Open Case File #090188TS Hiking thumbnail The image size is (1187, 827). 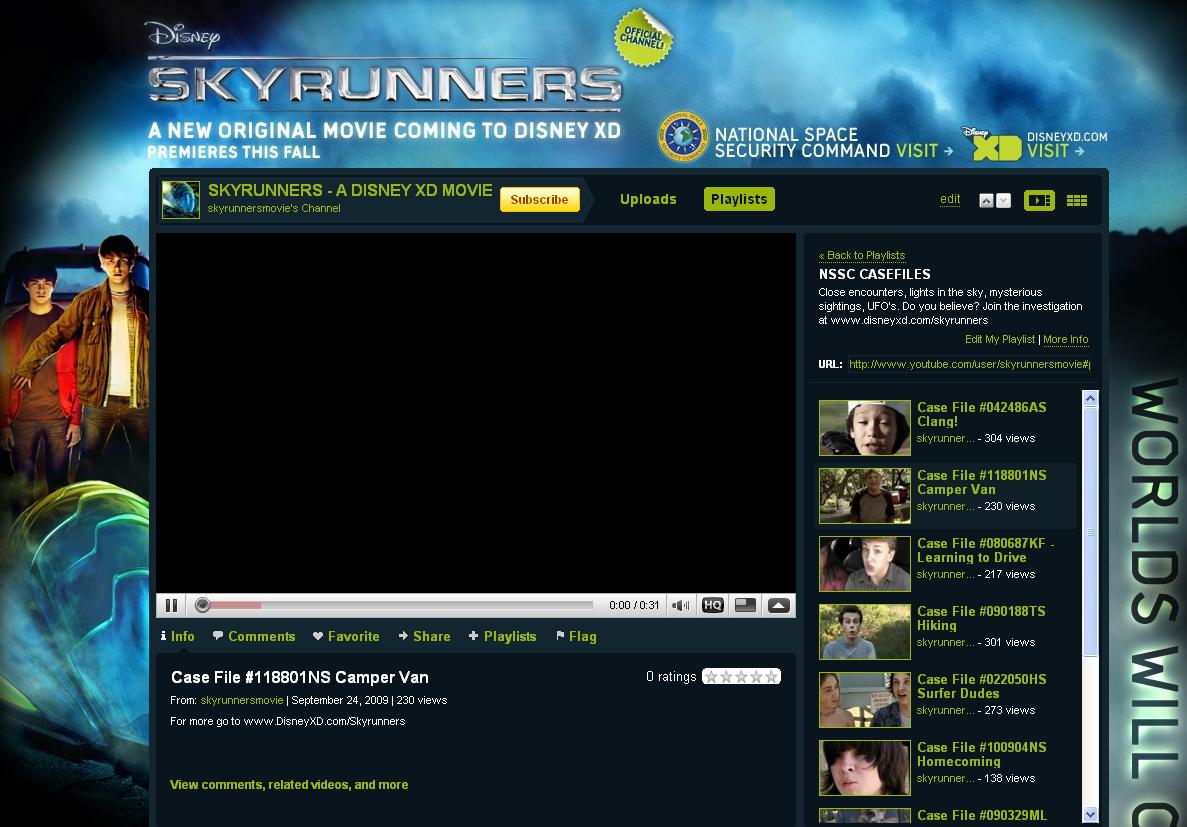pos(865,632)
